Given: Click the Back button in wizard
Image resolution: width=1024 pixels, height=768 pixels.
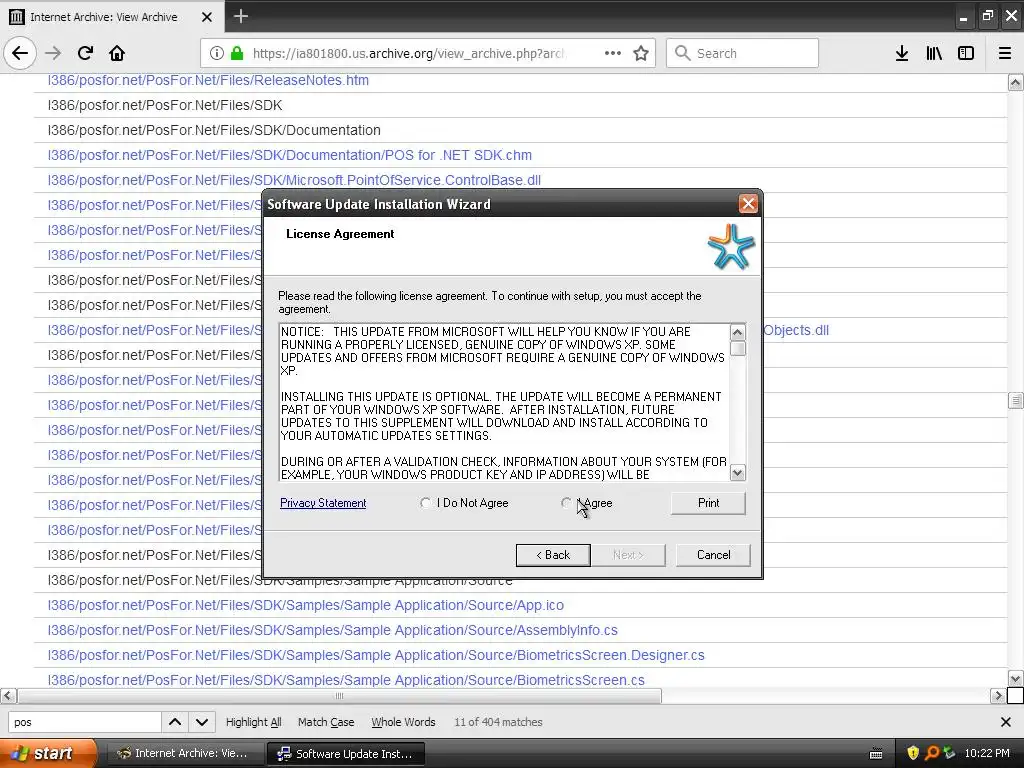Looking at the screenshot, I should coord(553,555).
